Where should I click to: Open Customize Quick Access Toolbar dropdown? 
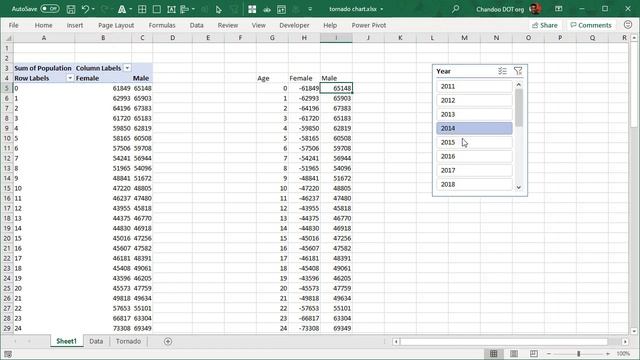pos(310,9)
